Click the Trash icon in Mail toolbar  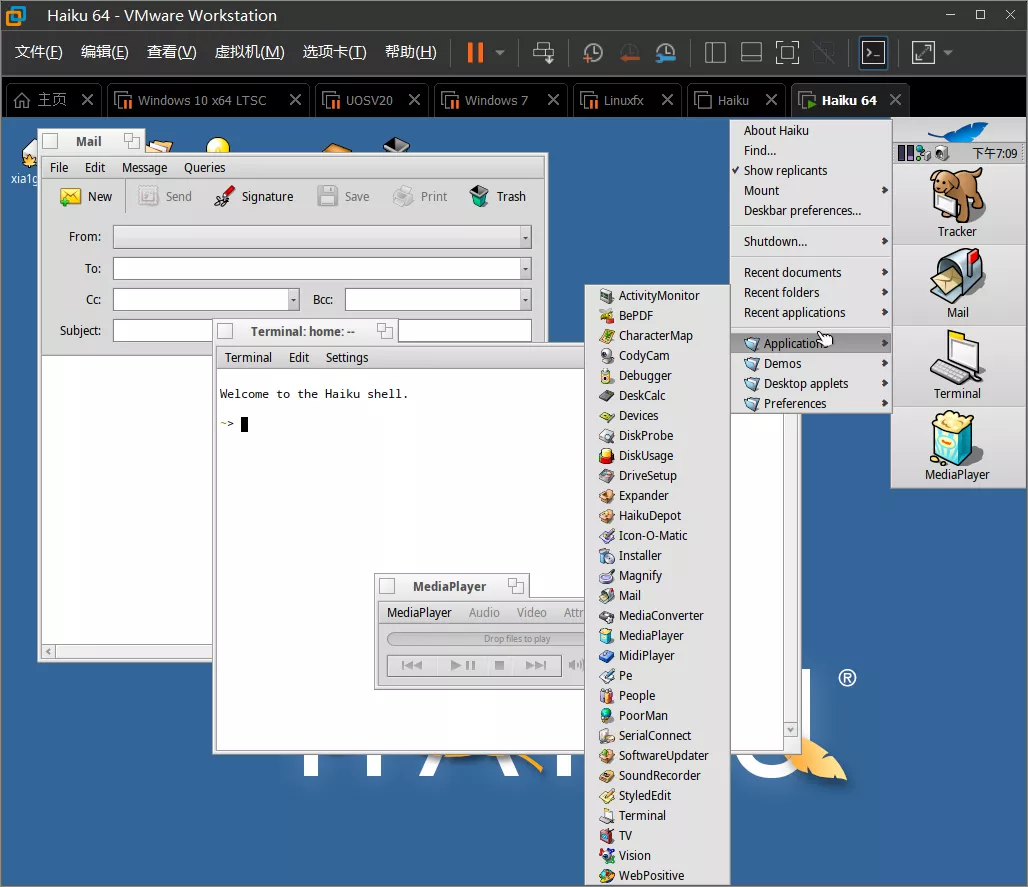click(x=480, y=197)
